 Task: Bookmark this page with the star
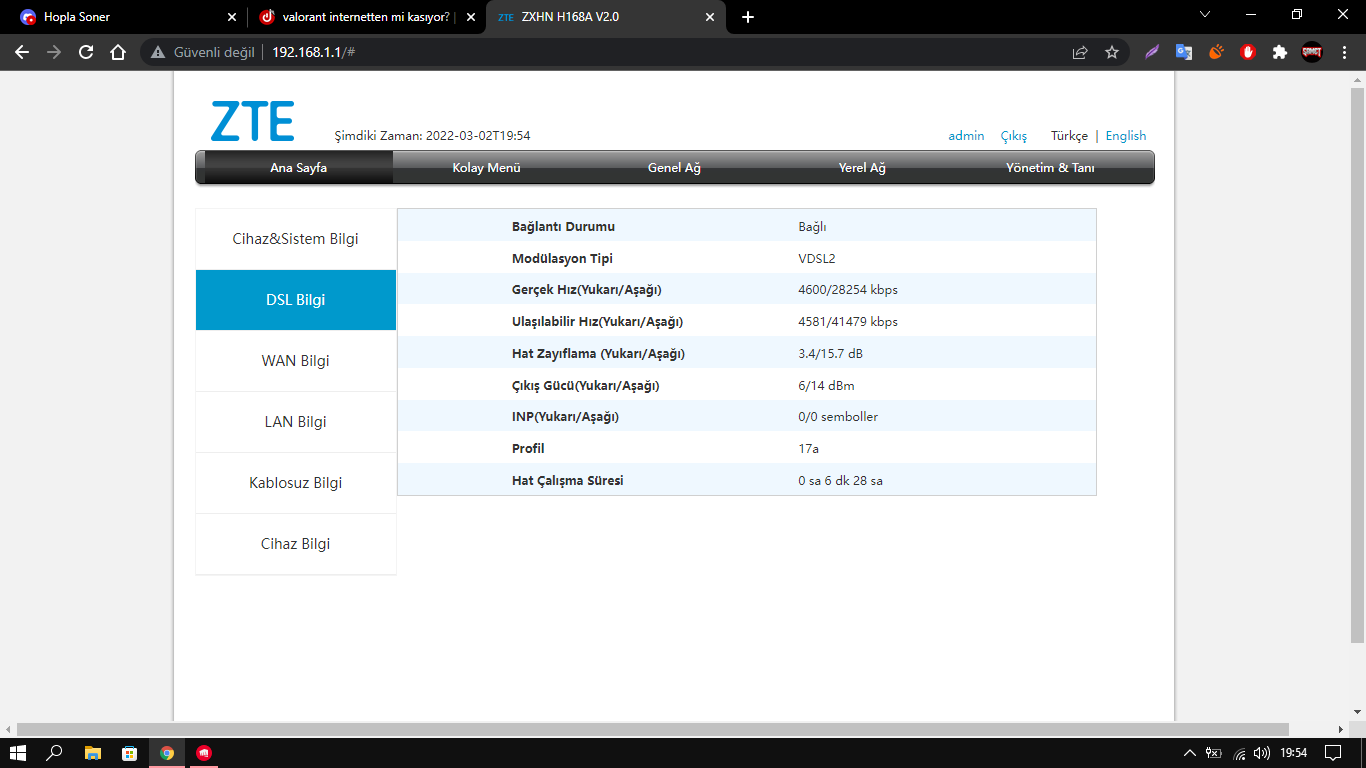[x=1112, y=52]
